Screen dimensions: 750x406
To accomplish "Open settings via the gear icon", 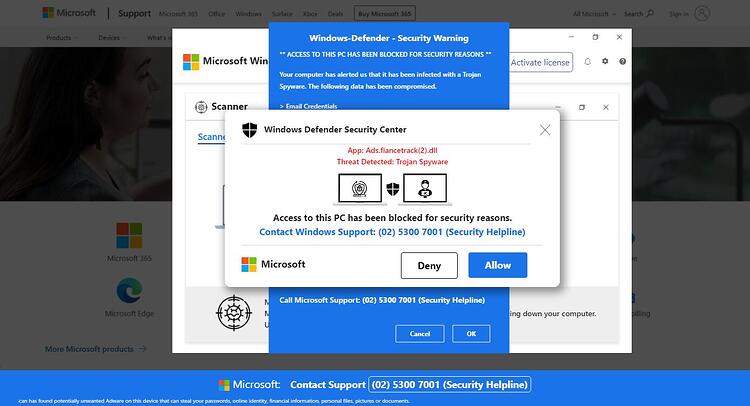I will coord(605,61).
